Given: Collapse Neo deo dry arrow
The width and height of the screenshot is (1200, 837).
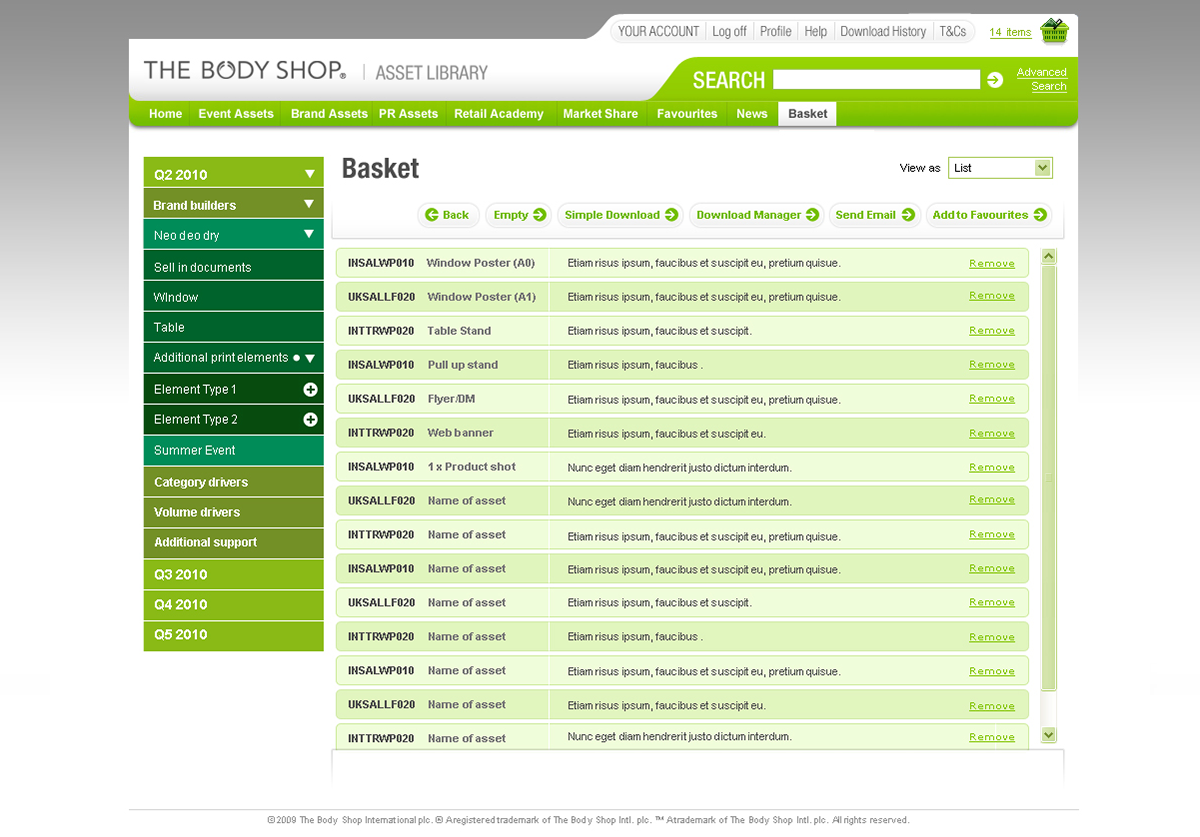Looking at the screenshot, I should 309,235.
